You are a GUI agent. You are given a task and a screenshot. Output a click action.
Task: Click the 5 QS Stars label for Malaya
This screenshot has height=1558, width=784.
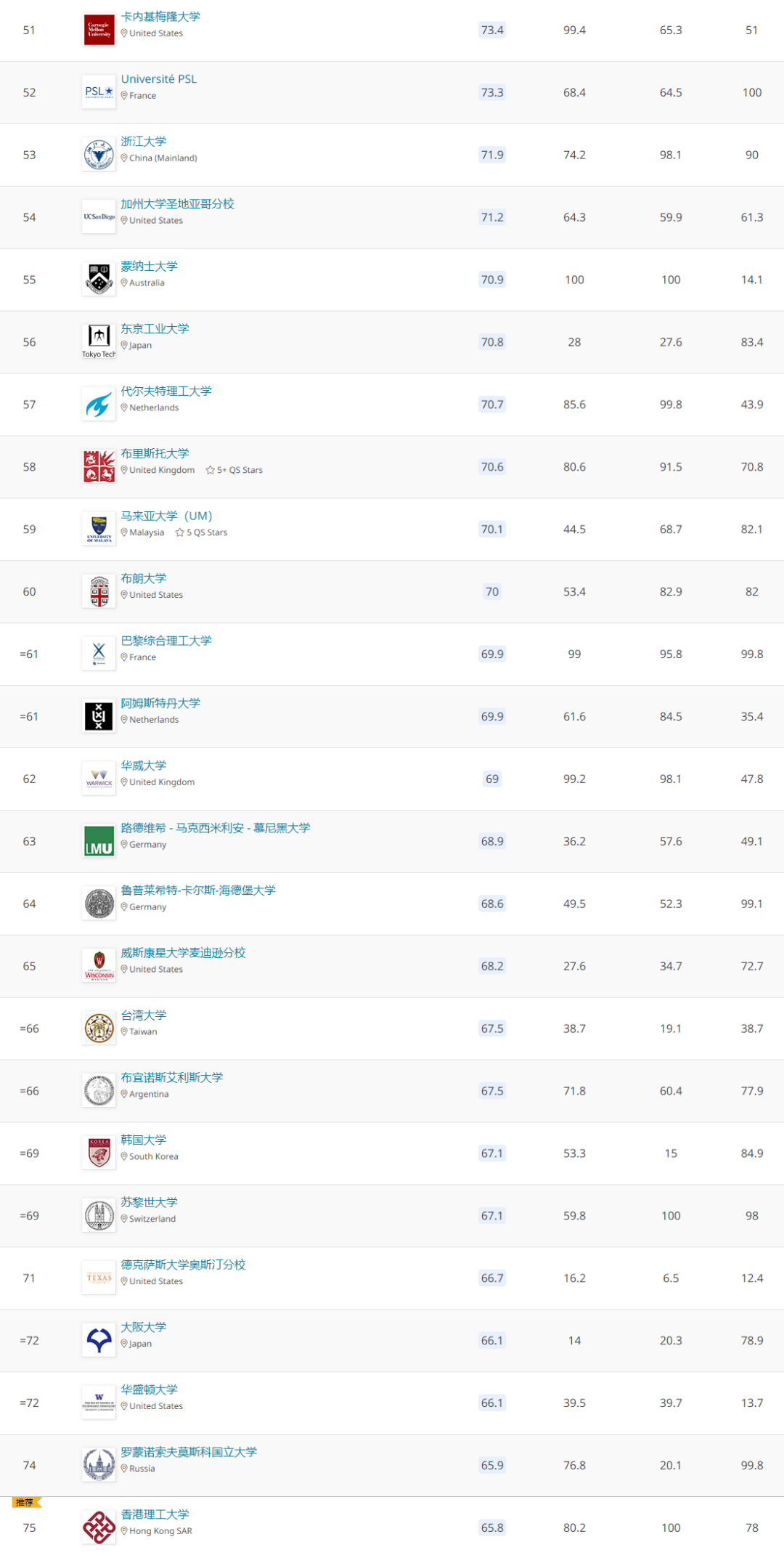[202, 532]
